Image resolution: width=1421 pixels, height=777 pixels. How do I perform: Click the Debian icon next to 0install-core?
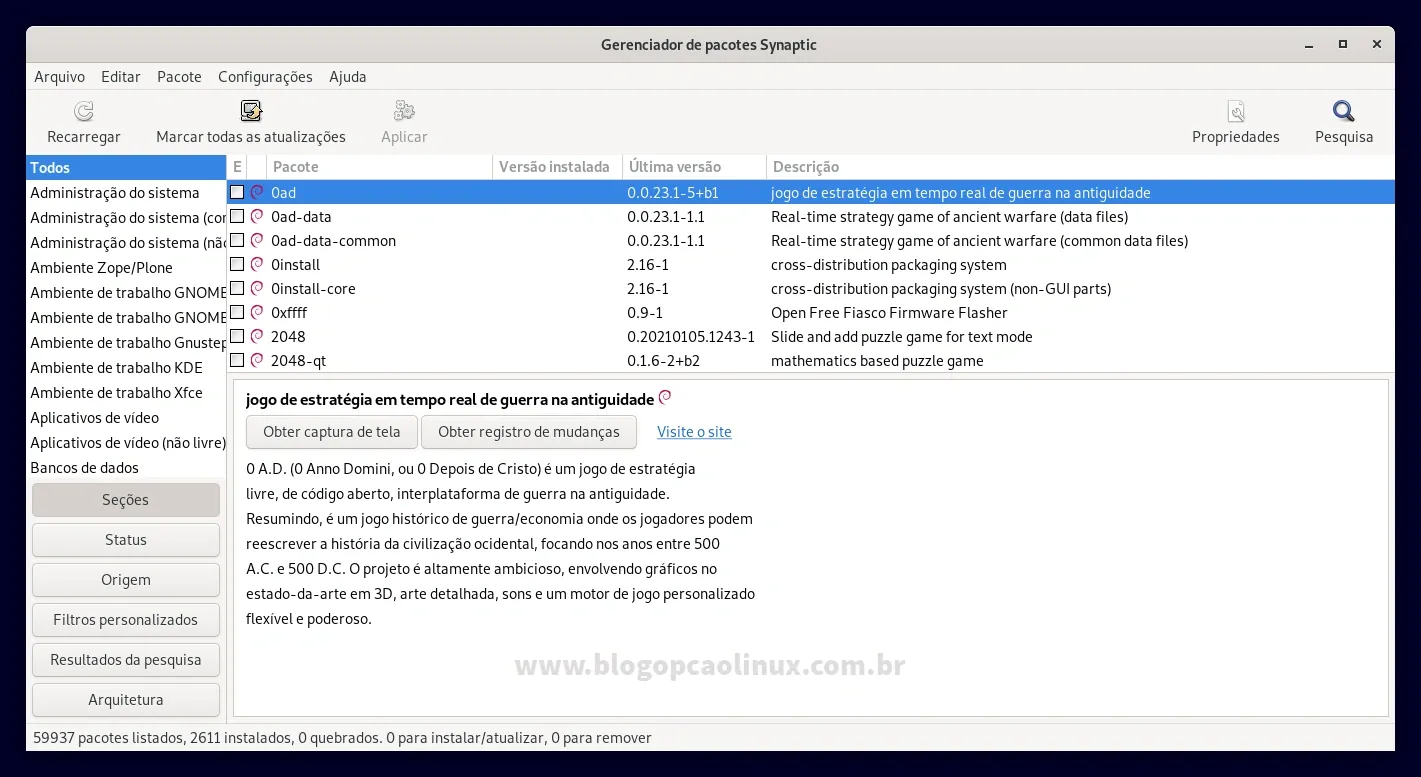point(257,288)
